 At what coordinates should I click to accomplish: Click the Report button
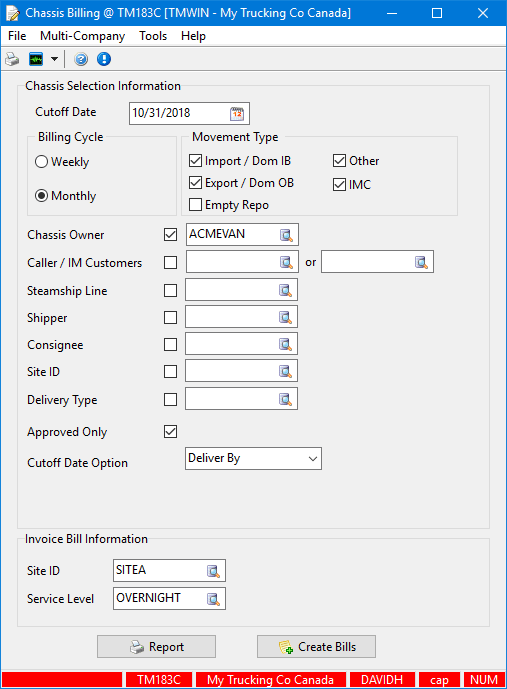156,646
